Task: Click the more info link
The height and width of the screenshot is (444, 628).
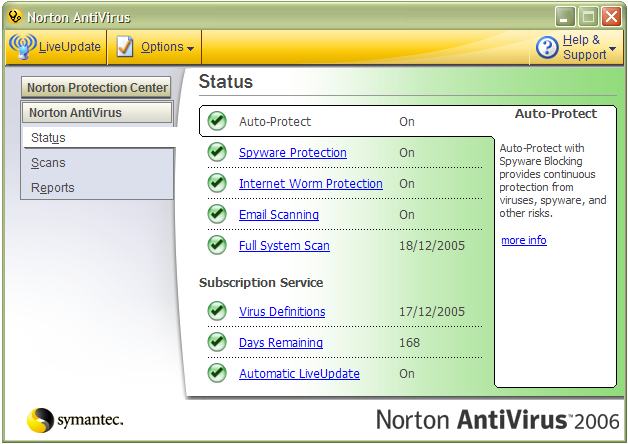Action: [x=524, y=240]
